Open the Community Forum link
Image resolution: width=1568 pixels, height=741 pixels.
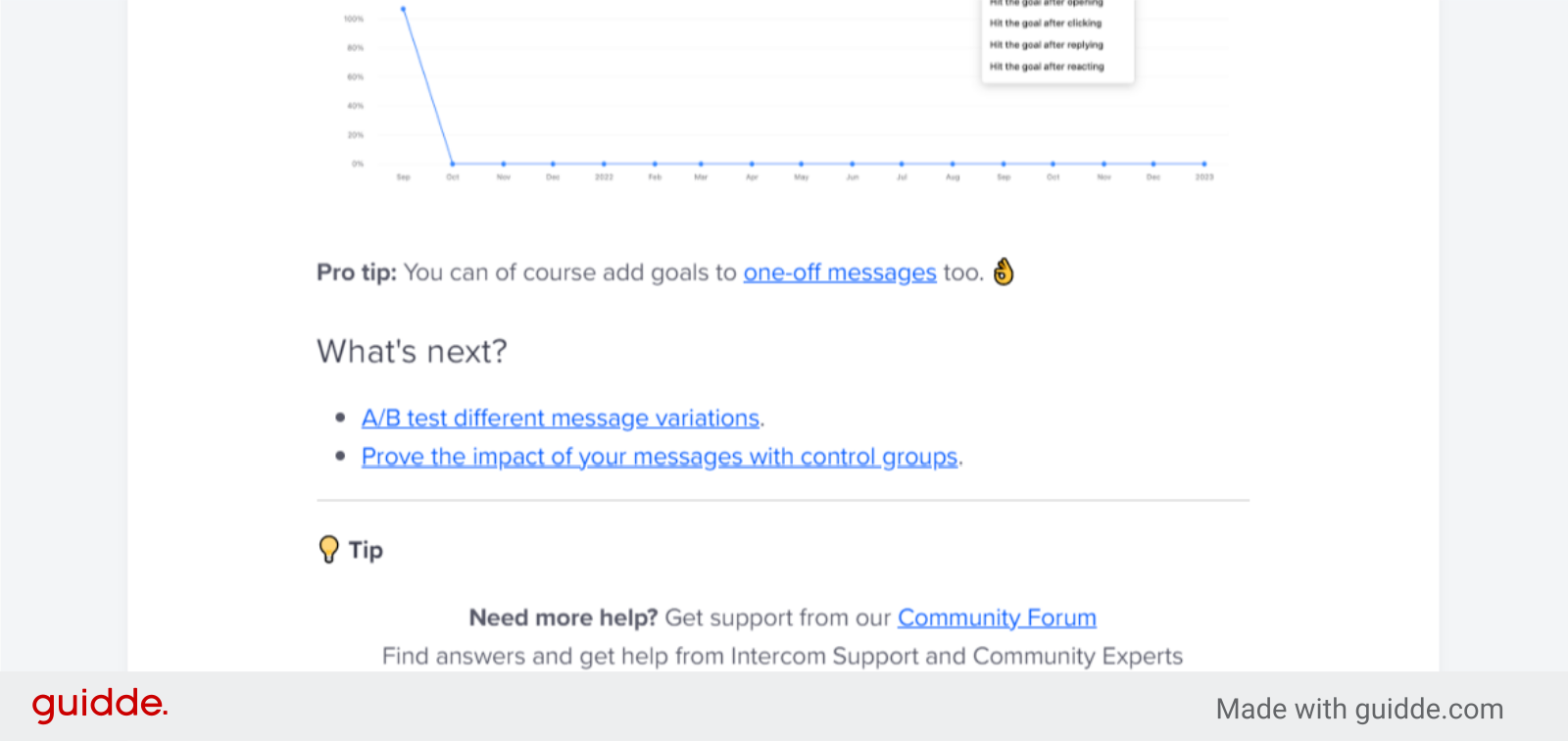(996, 617)
